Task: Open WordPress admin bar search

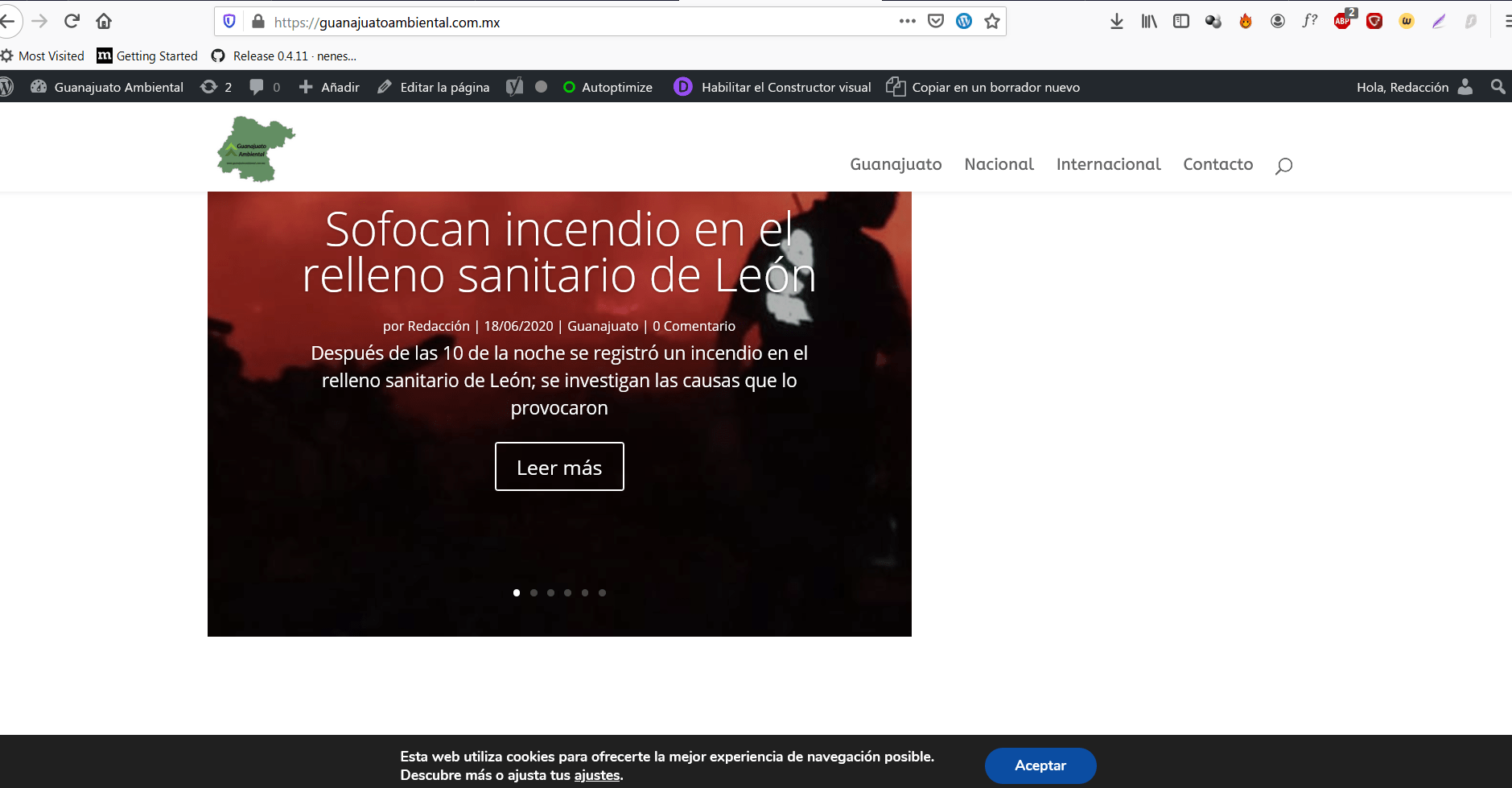Action: coord(1498,86)
